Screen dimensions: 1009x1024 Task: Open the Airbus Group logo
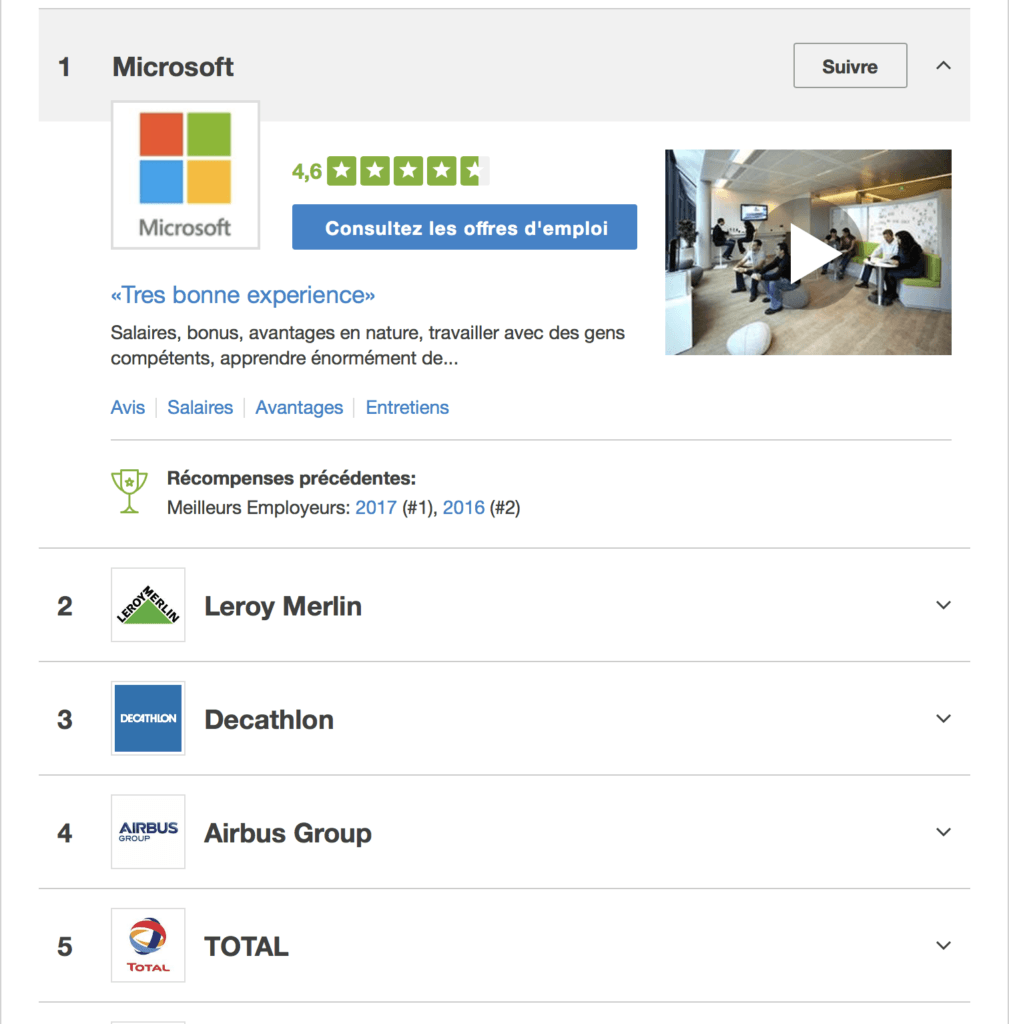pos(147,831)
